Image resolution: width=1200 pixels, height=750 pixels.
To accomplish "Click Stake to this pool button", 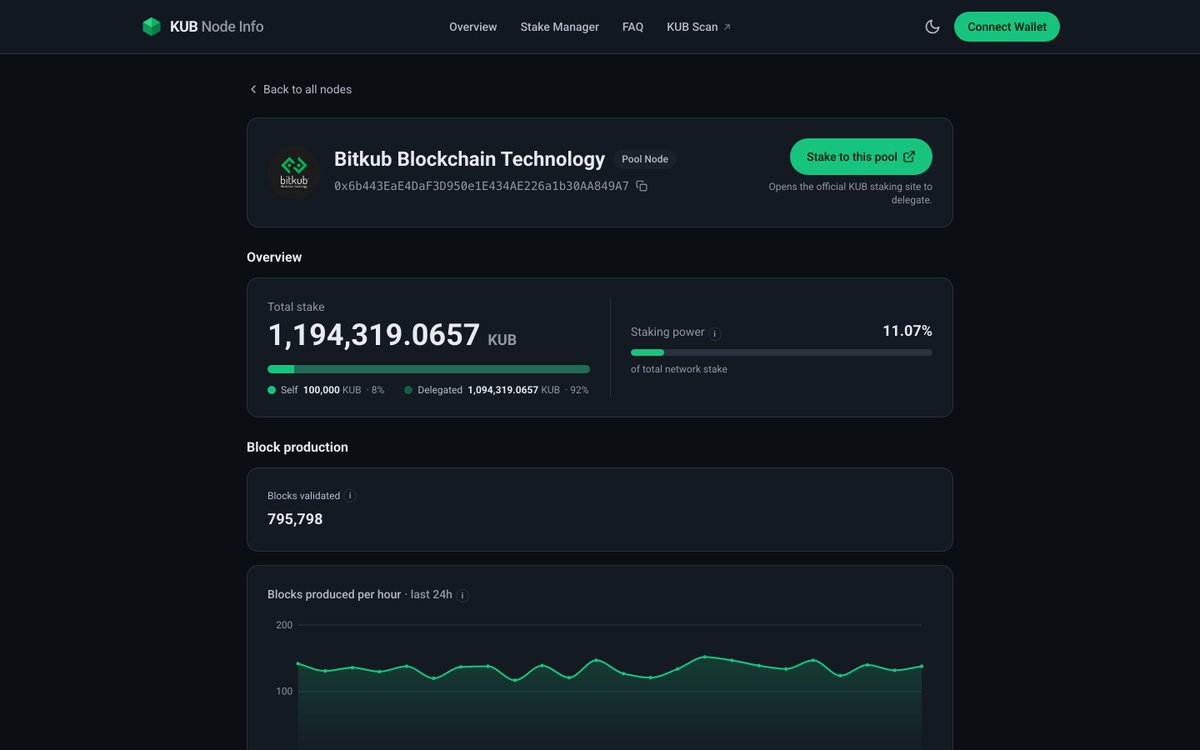I will [861, 157].
